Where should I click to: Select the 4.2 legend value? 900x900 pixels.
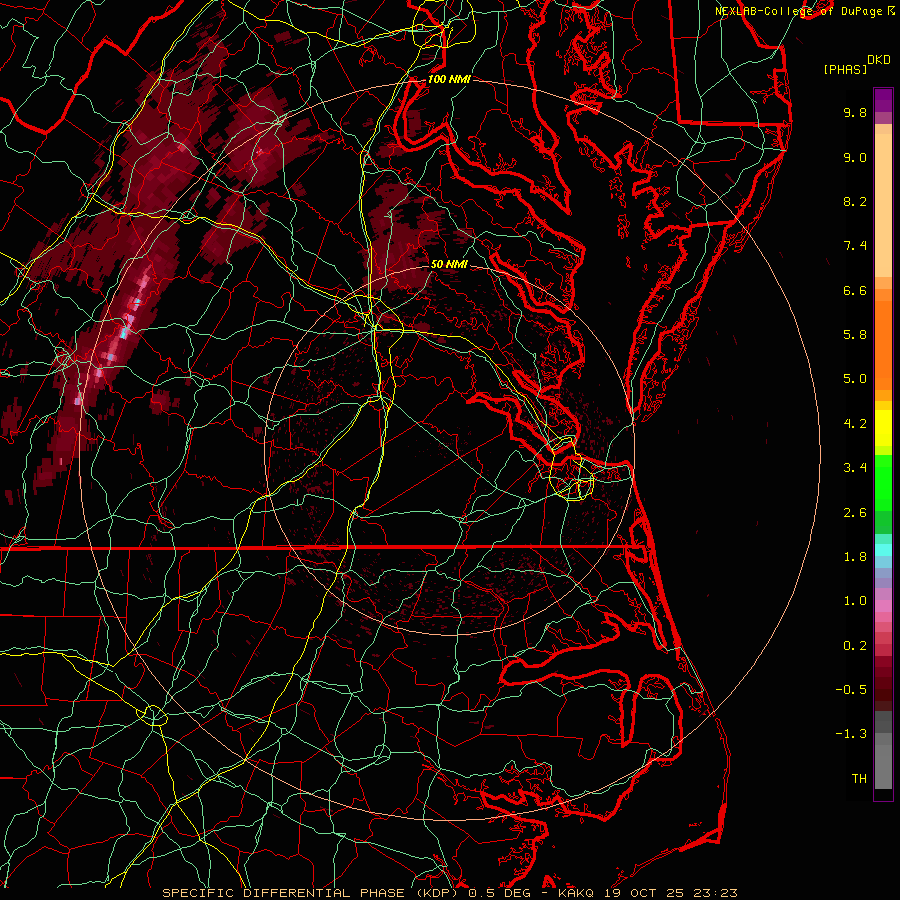[x=855, y=424]
